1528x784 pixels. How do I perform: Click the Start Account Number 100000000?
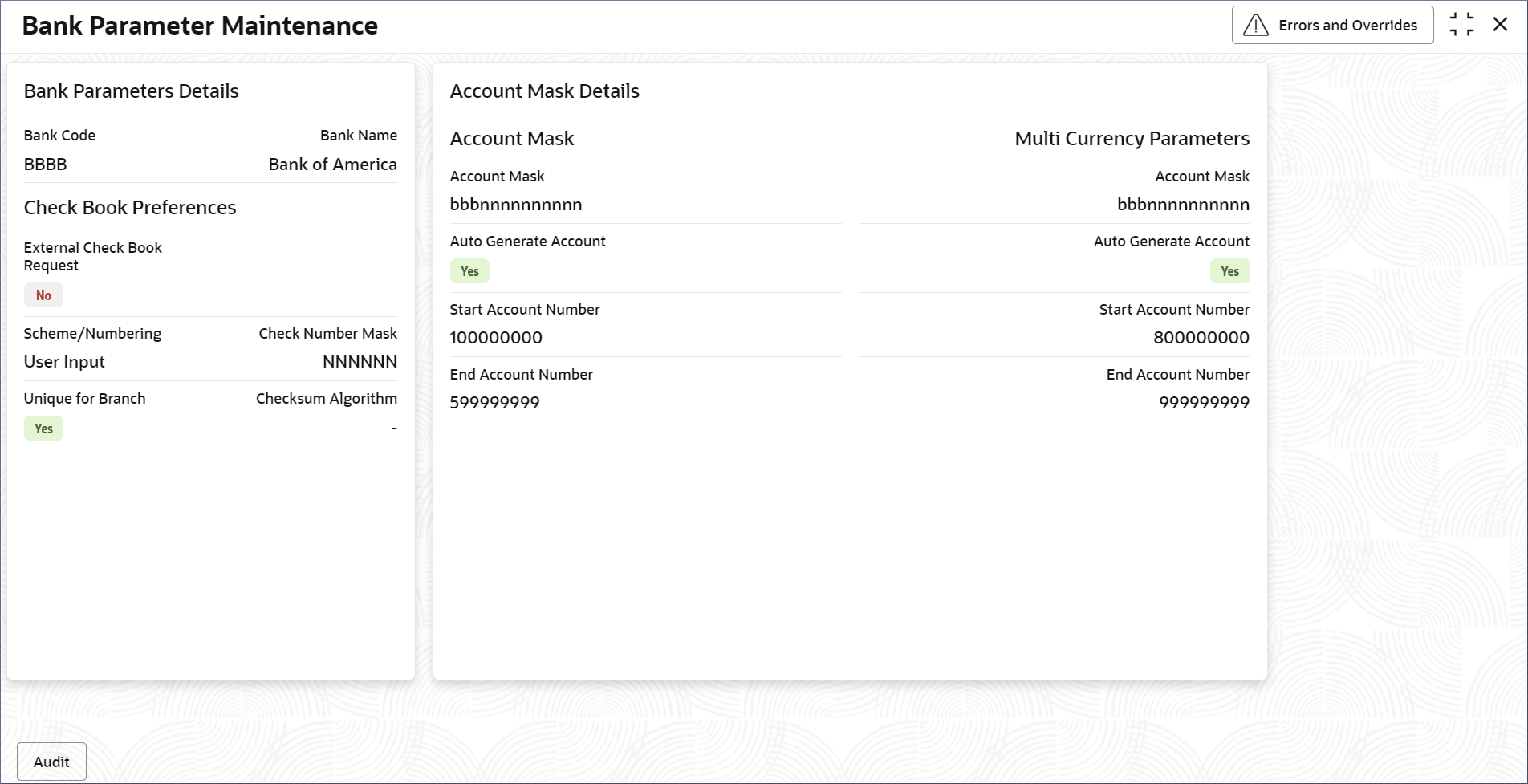click(x=496, y=338)
